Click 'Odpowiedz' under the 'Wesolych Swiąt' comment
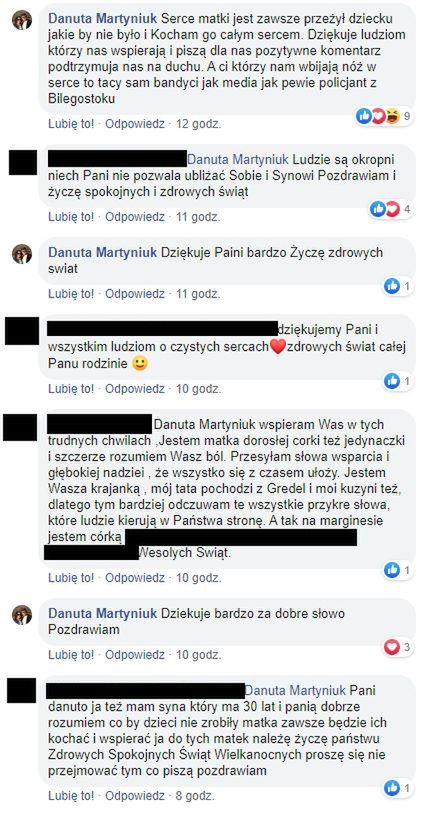 pyautogui.click(x=135, y=578)
